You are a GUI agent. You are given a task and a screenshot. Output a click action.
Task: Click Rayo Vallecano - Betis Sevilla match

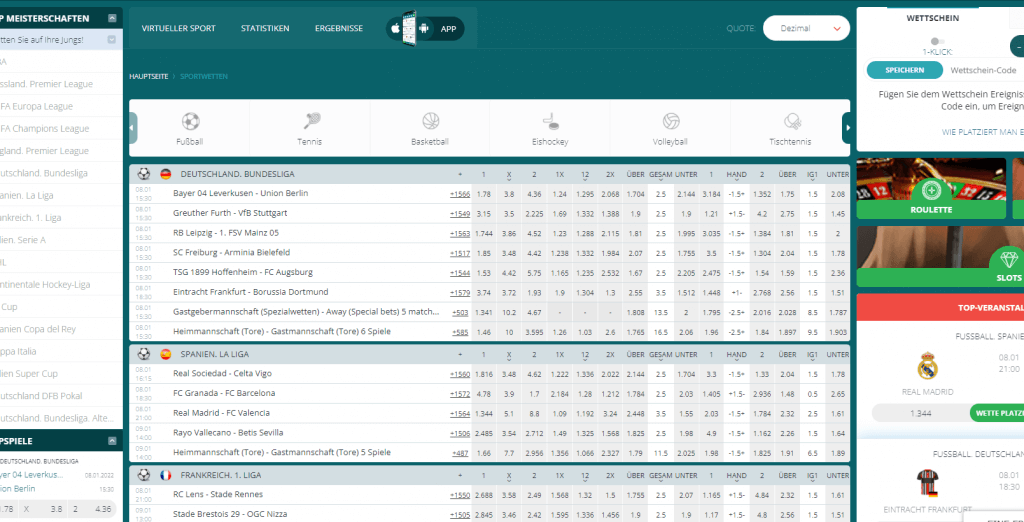pos(229,432)
